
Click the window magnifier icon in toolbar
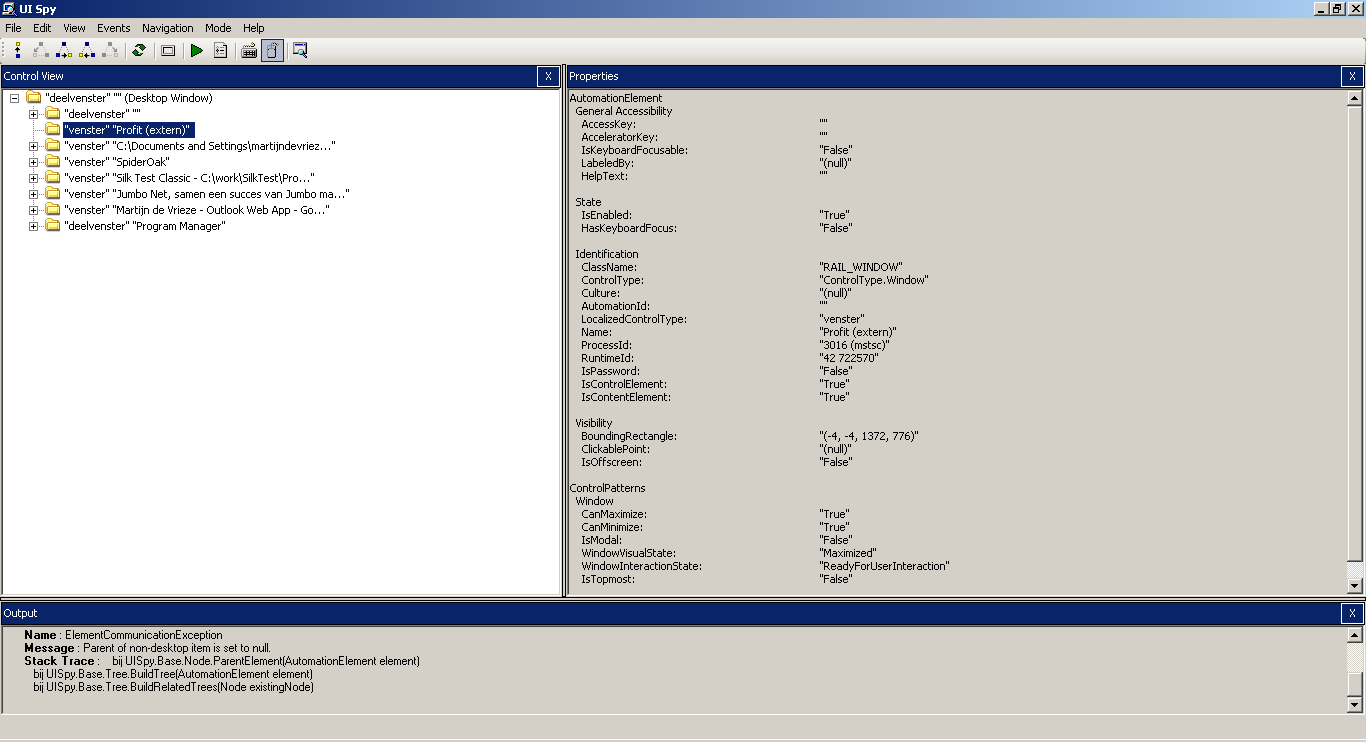300,50
